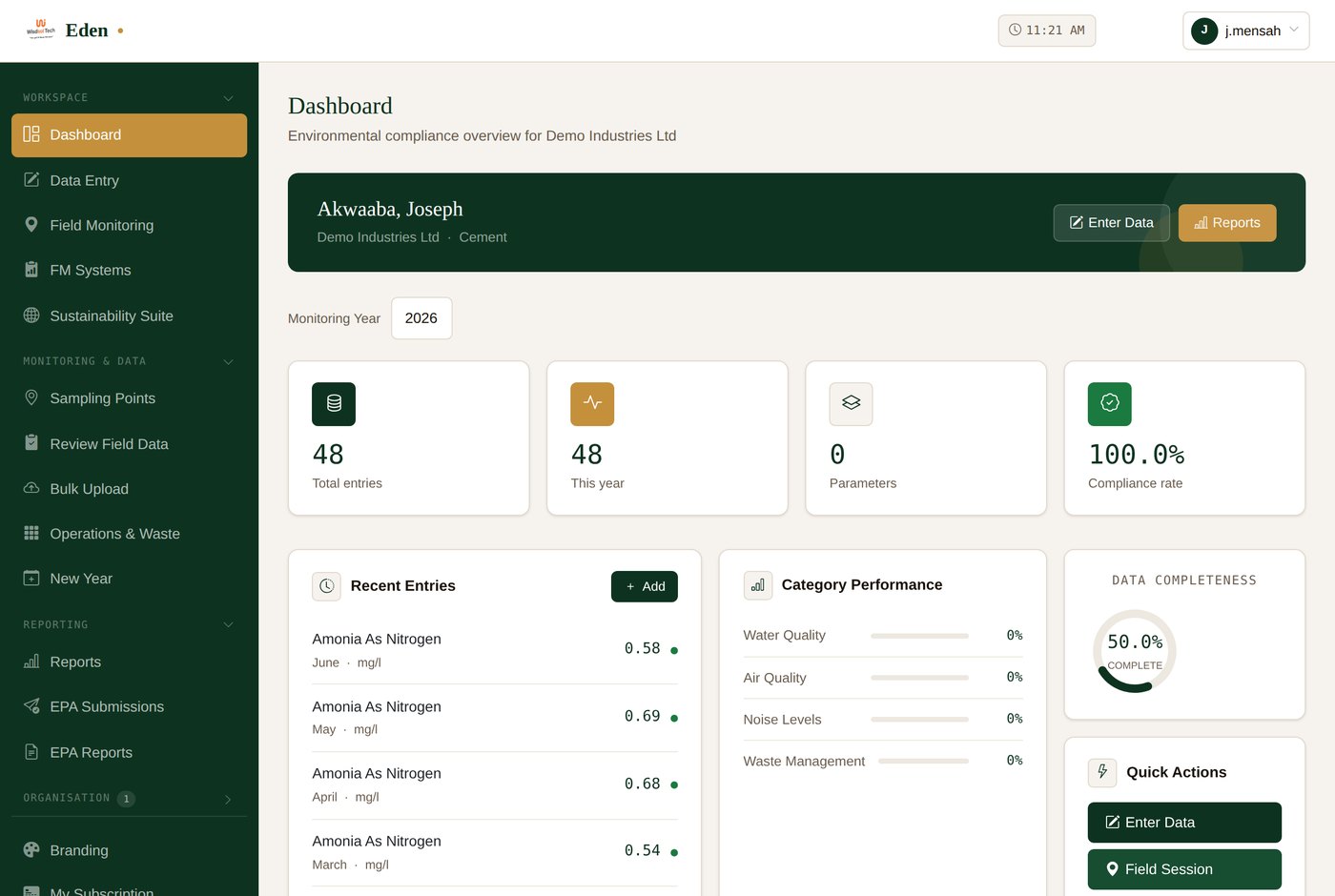This screenshot has width=1335, height=896.
Task: Click the Data Completeness progress ring
Action: pyautogui.click(x=1135, y=651)
